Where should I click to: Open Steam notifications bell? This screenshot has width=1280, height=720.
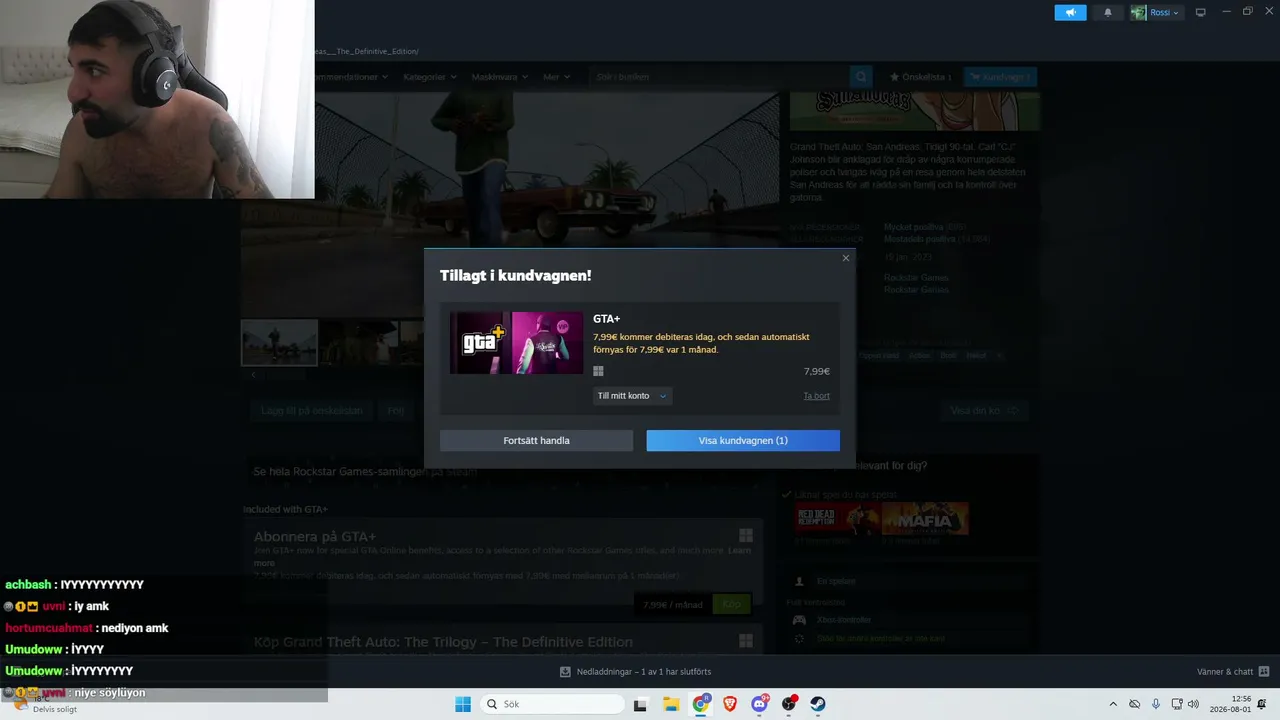pyautogui.click(x=1107, y=12)
